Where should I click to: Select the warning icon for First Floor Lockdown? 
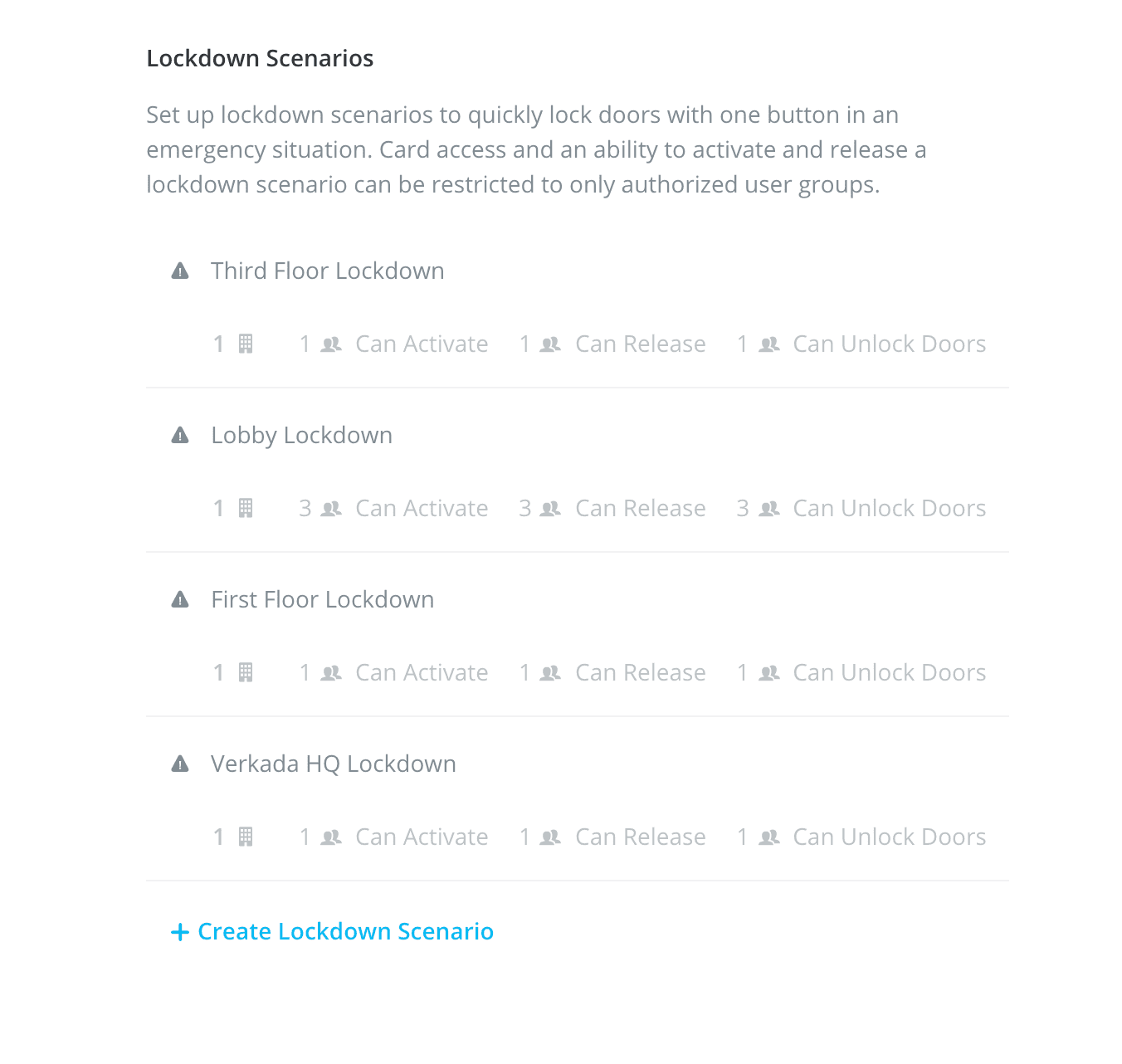(181, 599)
